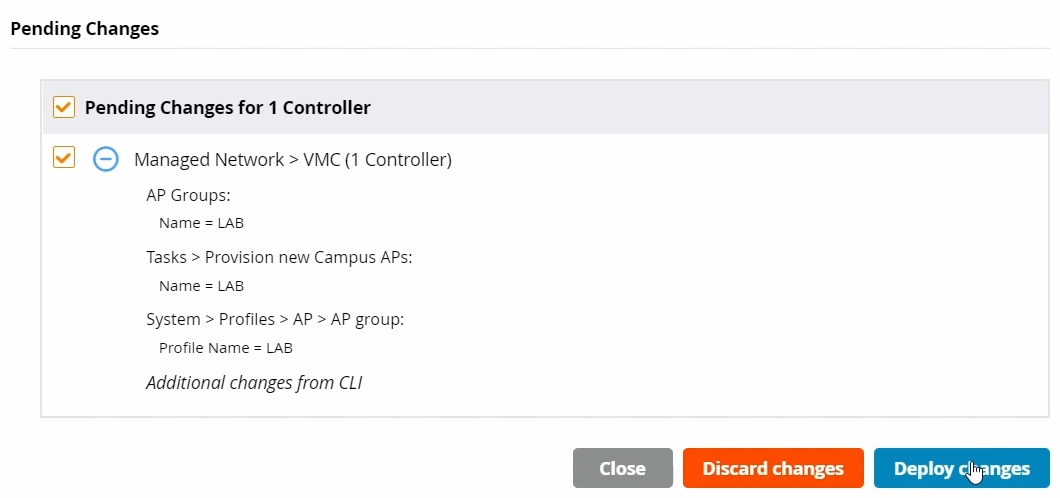Viewport: 1060px width, 498px height.
Task: Select the Pending Changes for 1 Controller header text
Action: click(227, 107)
